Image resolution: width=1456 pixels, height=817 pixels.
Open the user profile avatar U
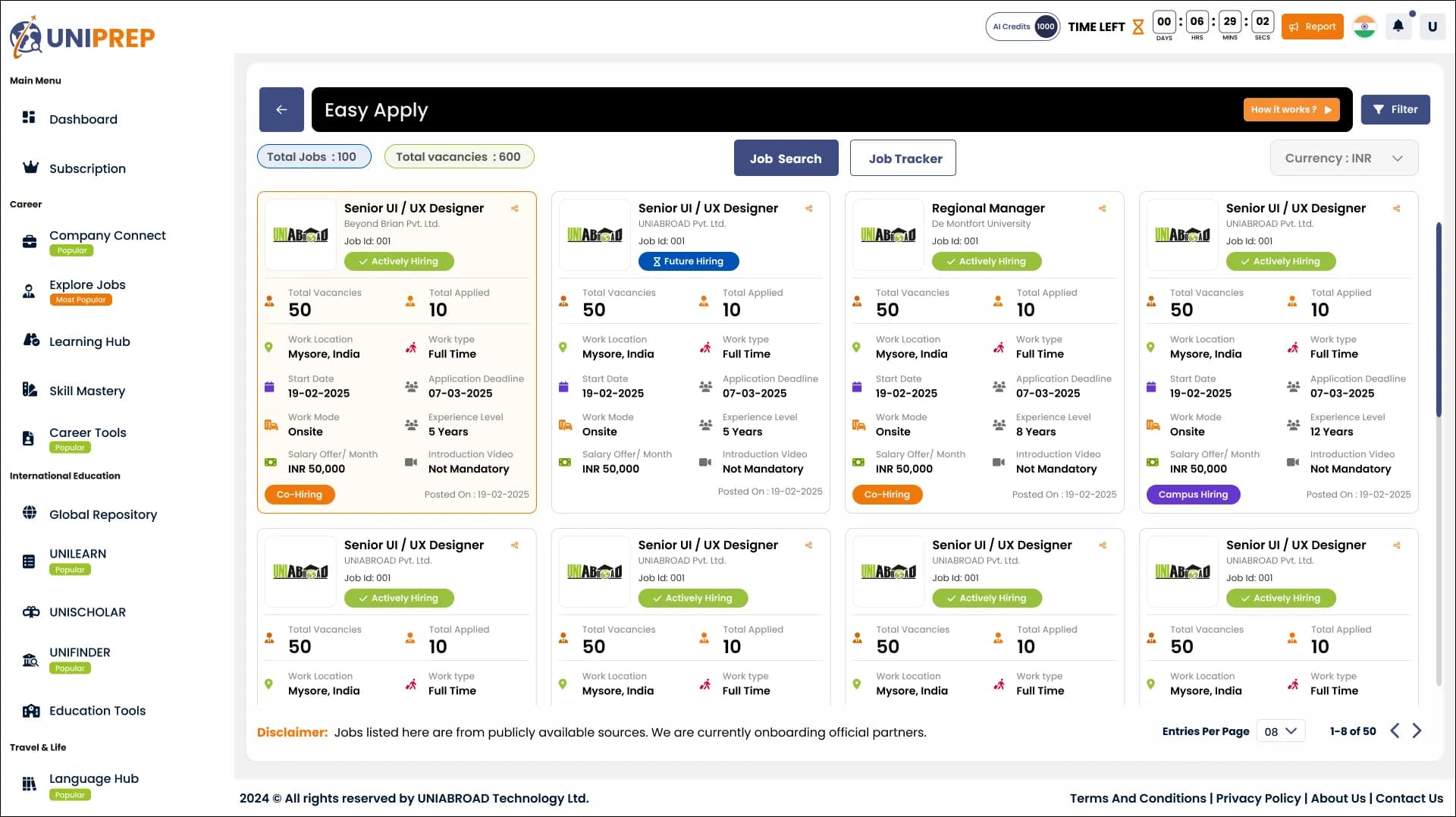[x=1432, y=27]
